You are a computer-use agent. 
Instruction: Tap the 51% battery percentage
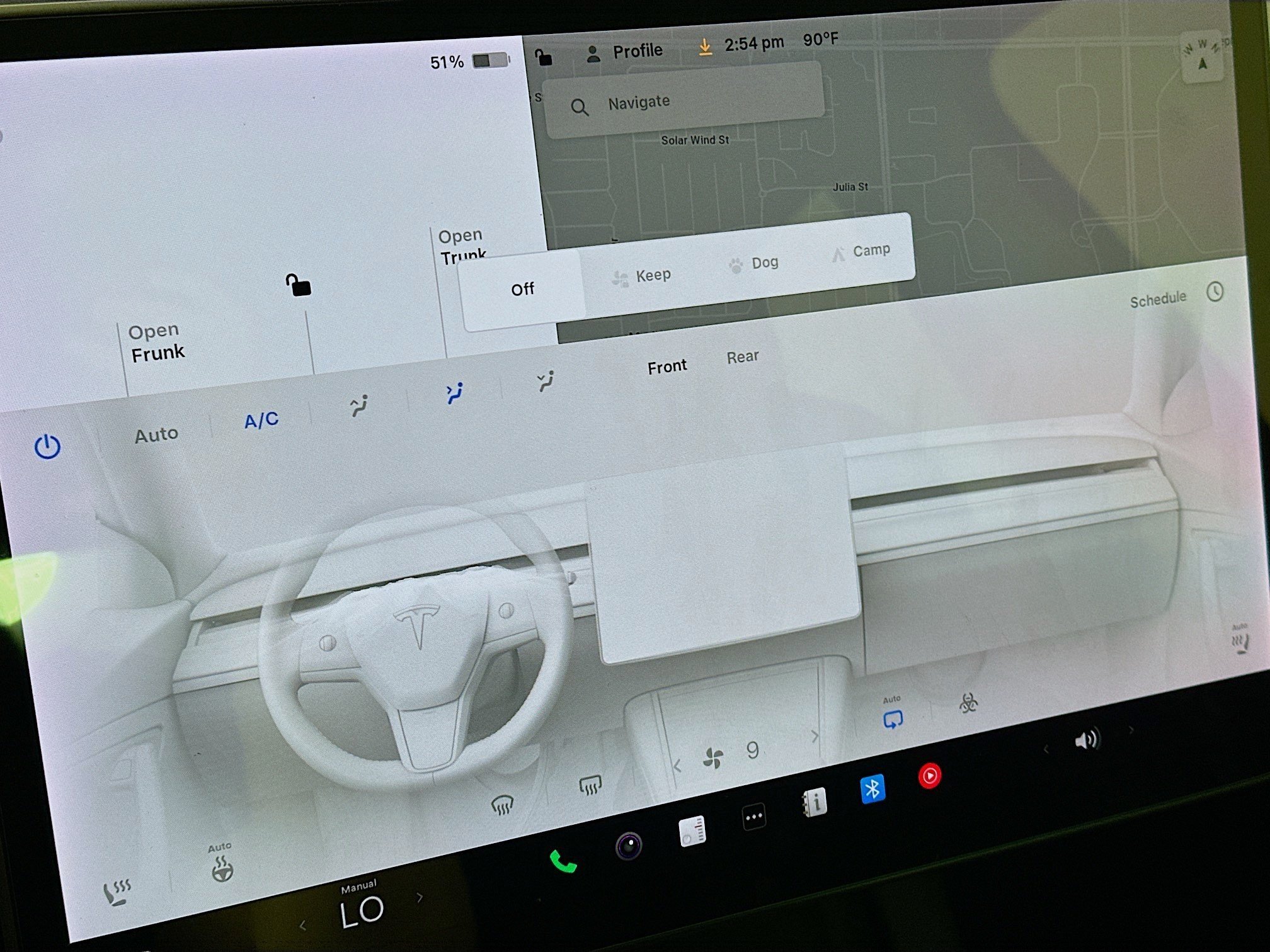[x=447, y=62]
